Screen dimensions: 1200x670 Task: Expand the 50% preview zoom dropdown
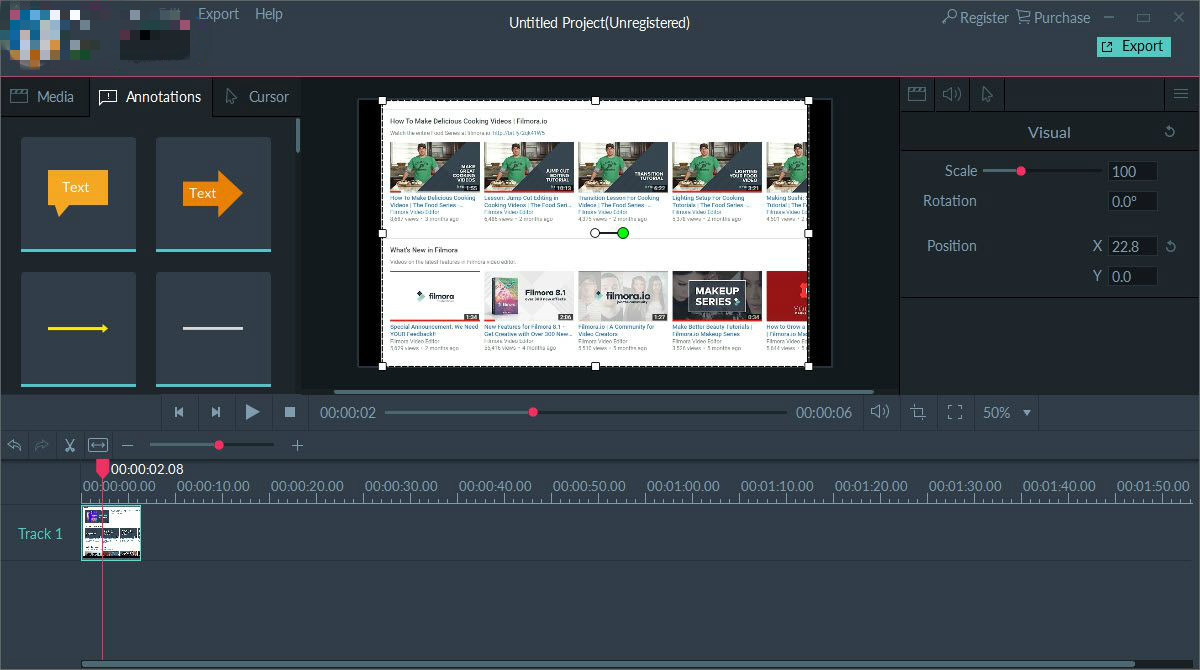(1026, 412)
